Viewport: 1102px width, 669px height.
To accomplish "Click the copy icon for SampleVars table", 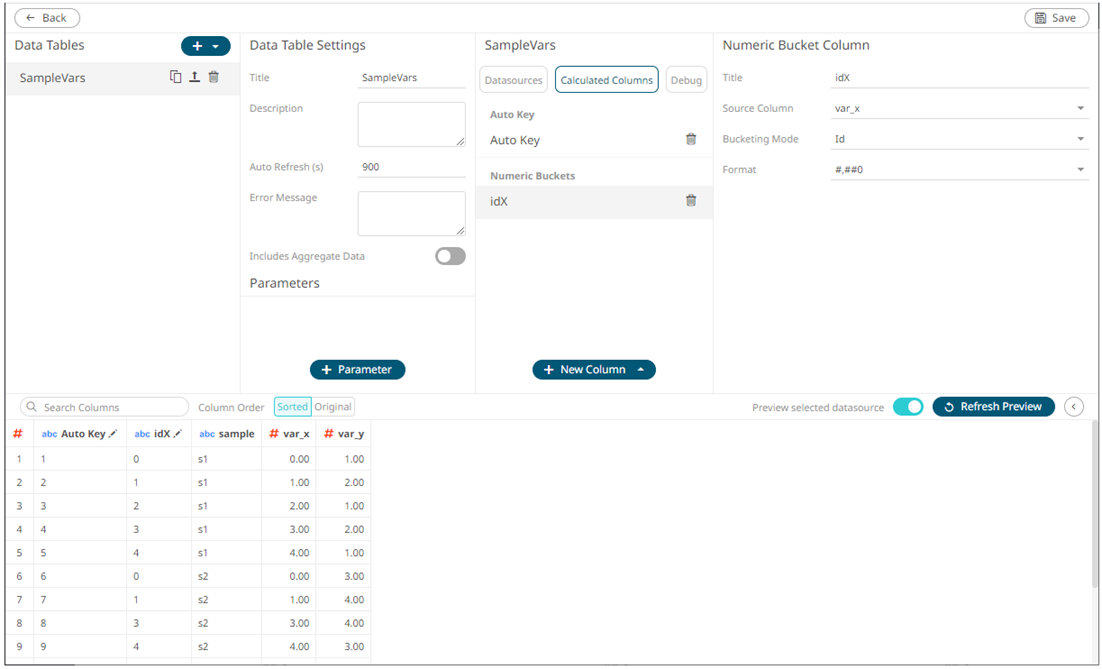I will click(x=176, y=77).
